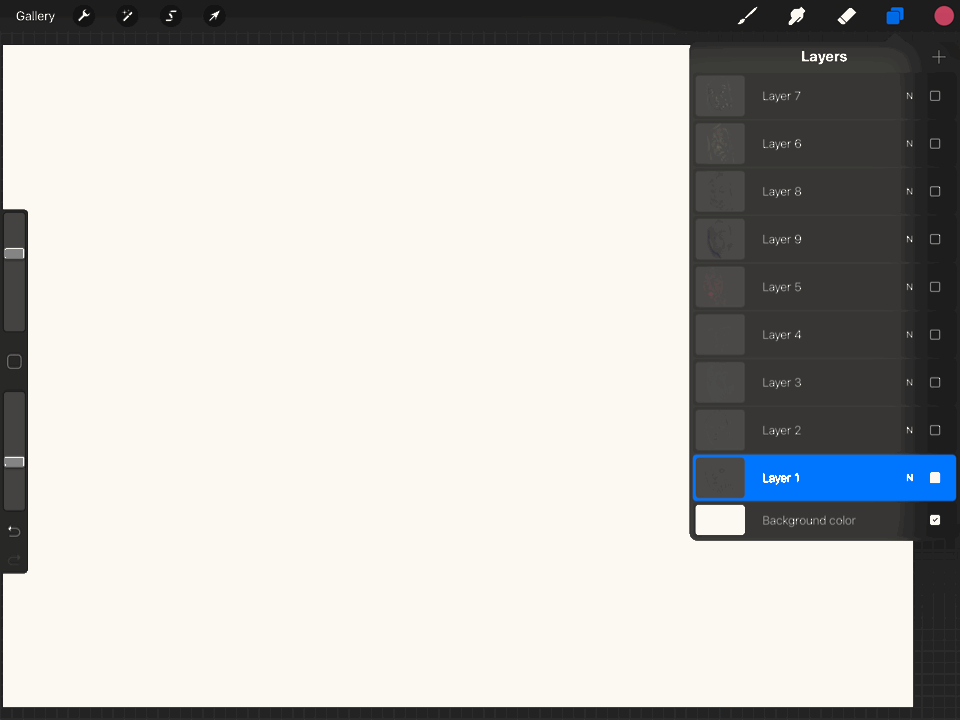The image size is (960, 720).
Task: Expand blend mode options for Layer 1
Action: (x=909, y=478)
